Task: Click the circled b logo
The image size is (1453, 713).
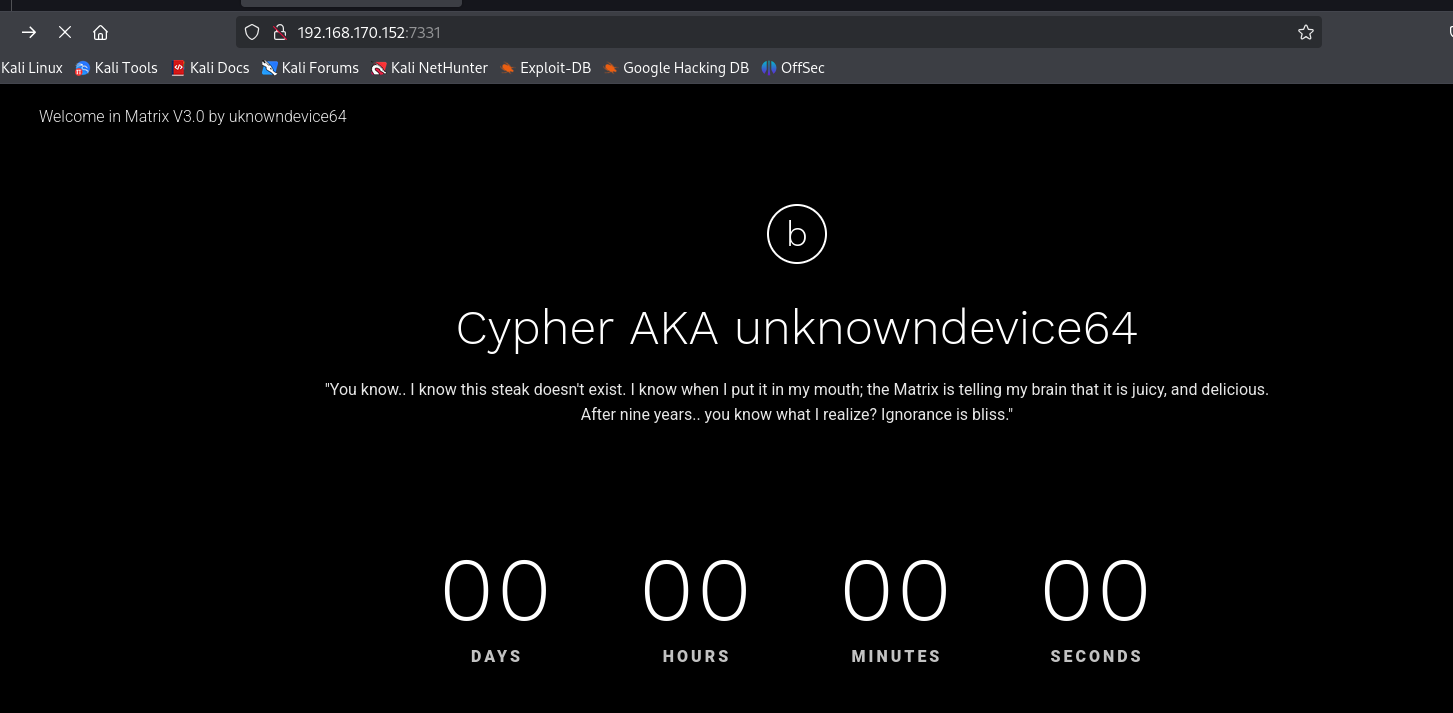Action: click(x=797, y=234)
